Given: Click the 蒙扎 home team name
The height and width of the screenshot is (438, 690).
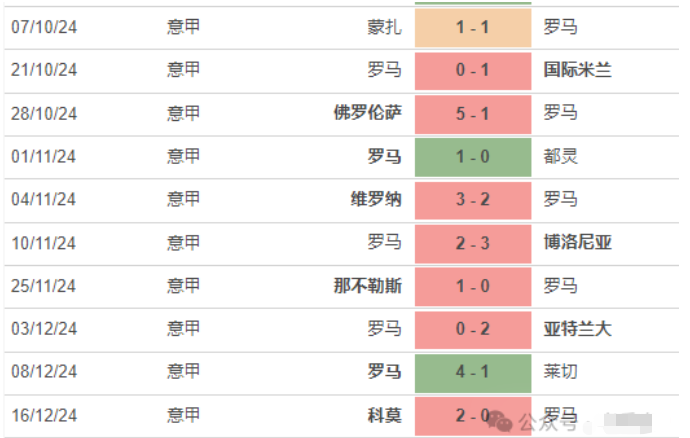Looking at the screenshot, I should pos(384,27).
